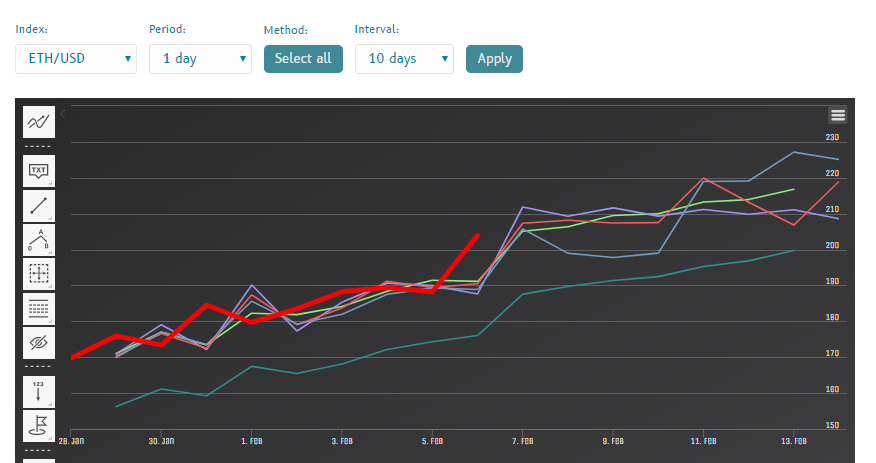The height and width of the screenshot is (463, 876).
Task: Click the Apply button
Action: 494,59
